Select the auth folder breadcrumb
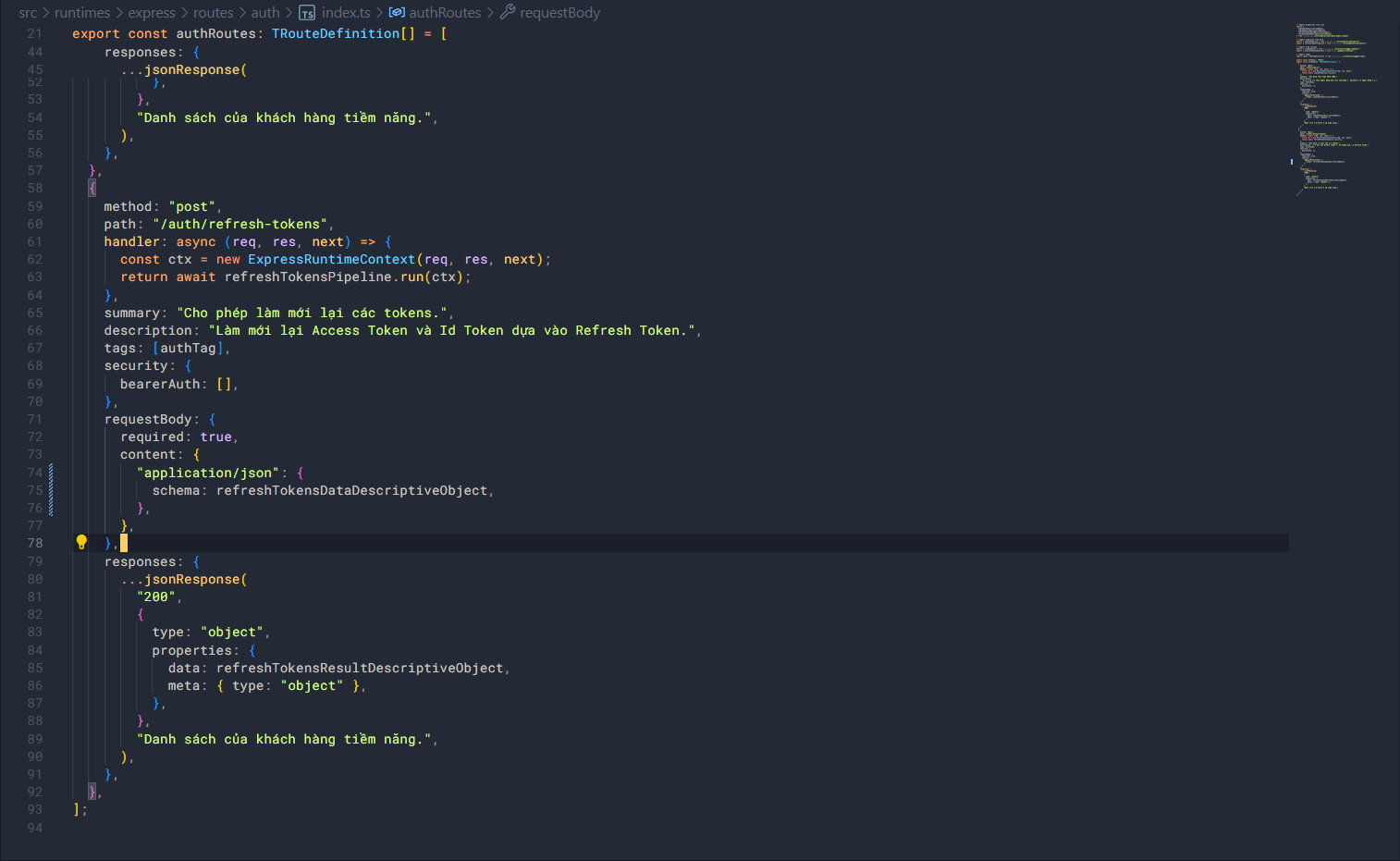 tap(265, 13)
